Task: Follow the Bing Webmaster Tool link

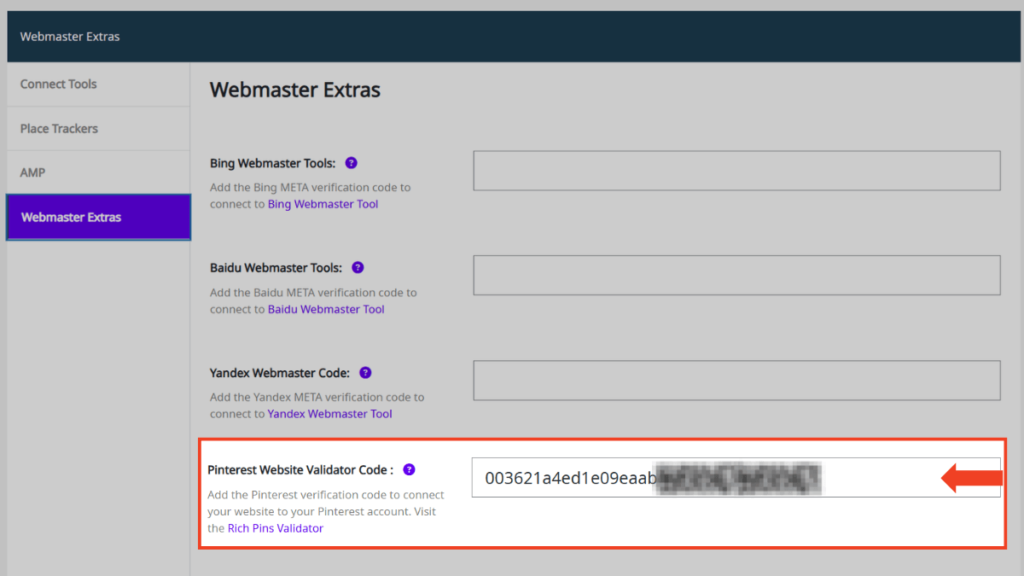Action: [x=323, y=204]
